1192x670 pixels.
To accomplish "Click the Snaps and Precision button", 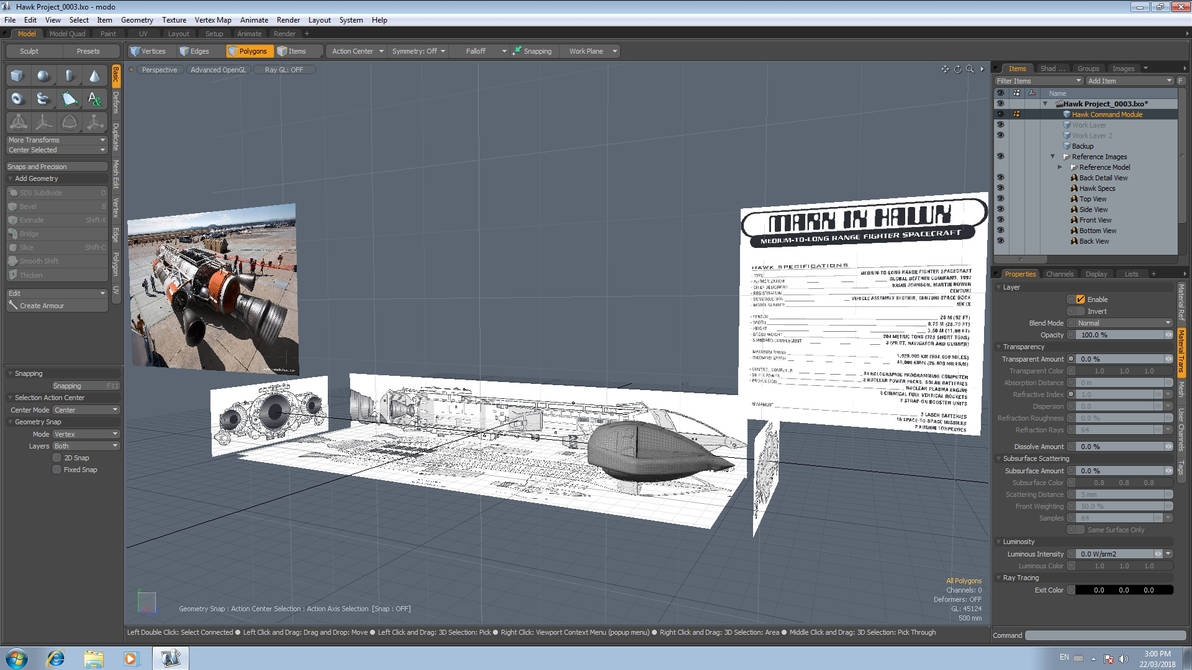I will pos(56,167).
